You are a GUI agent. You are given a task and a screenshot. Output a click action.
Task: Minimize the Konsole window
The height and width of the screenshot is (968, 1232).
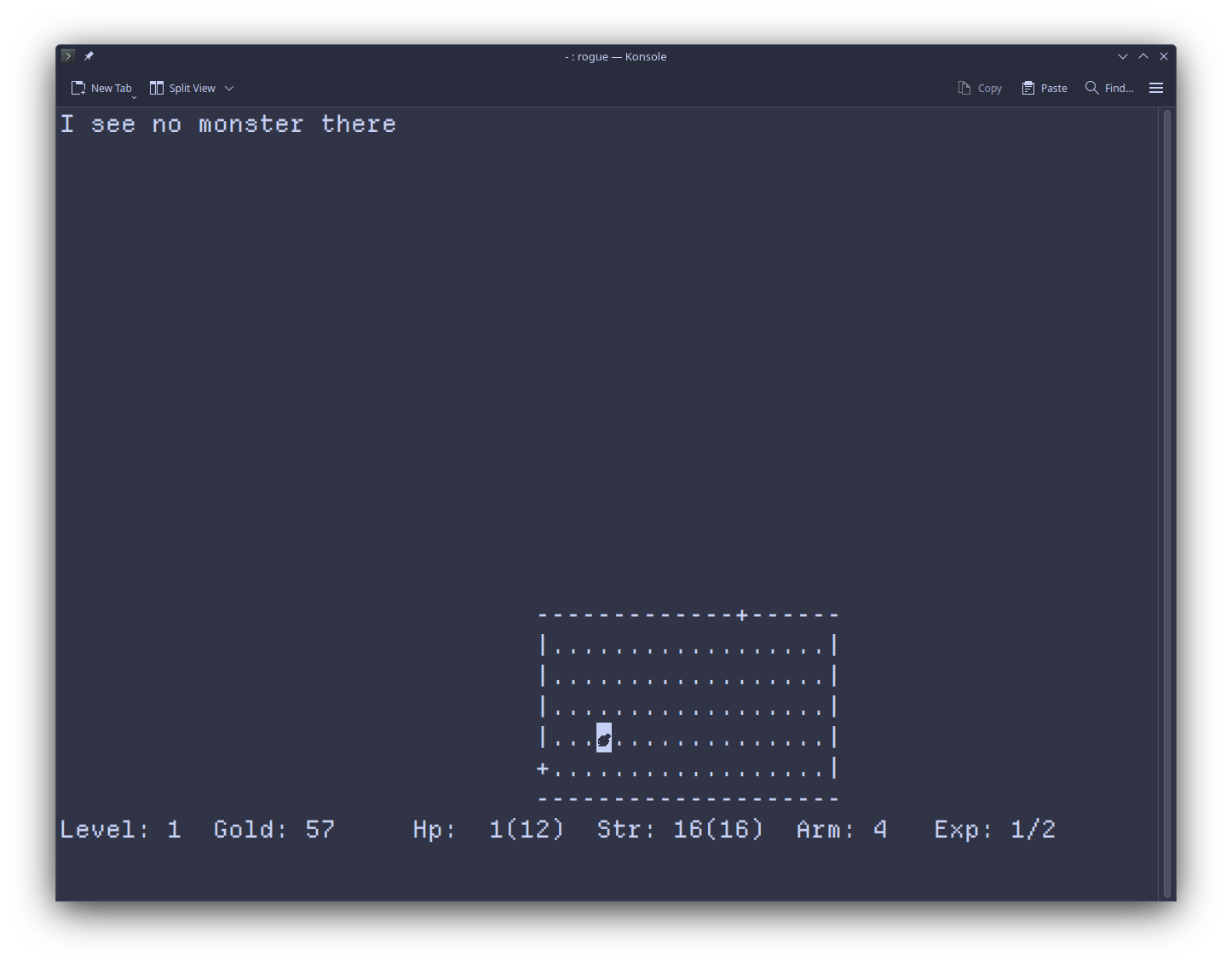pos(1122,56)
